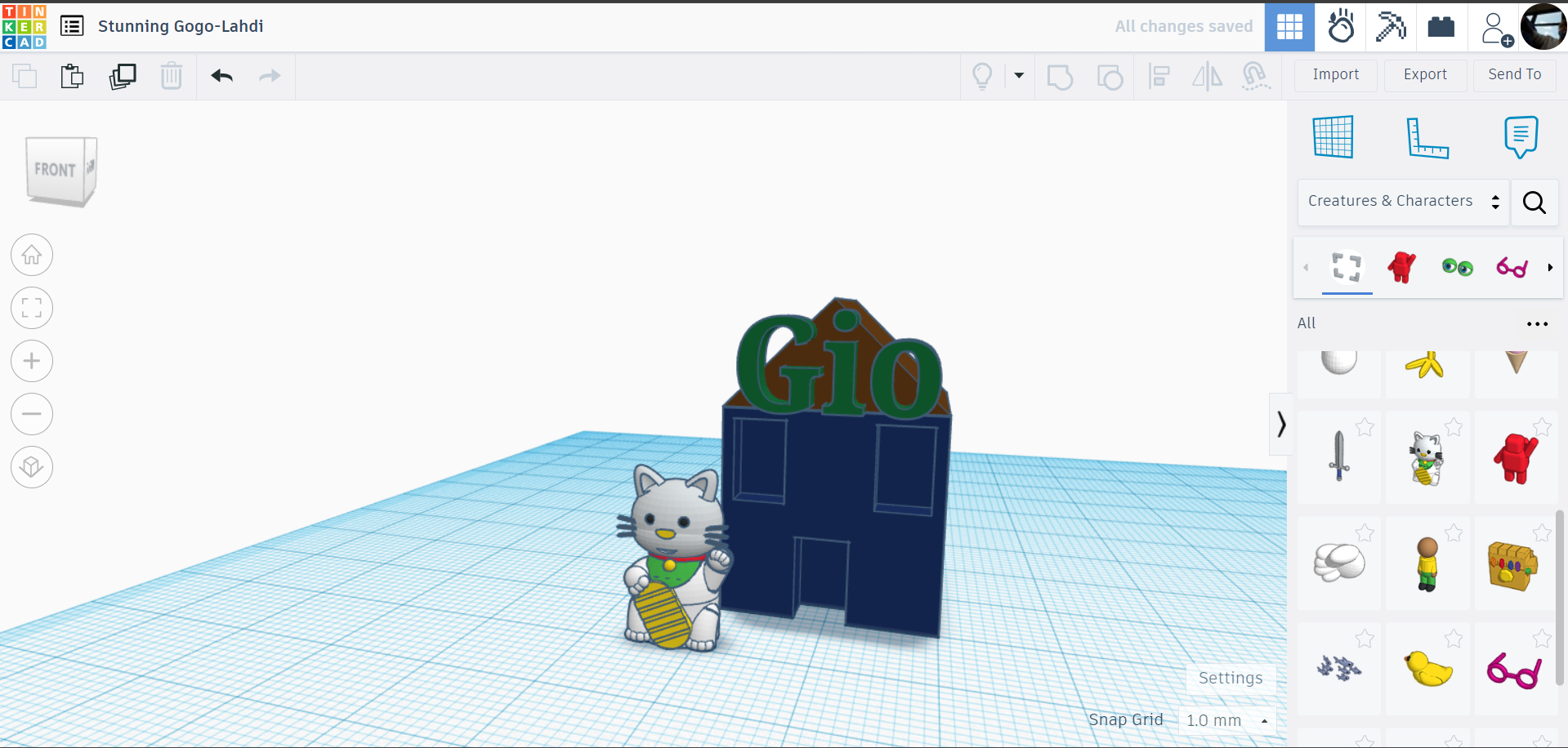
Task: Pick the yellow gauntlet shape thumbnail
Action: pos(1514,565)
